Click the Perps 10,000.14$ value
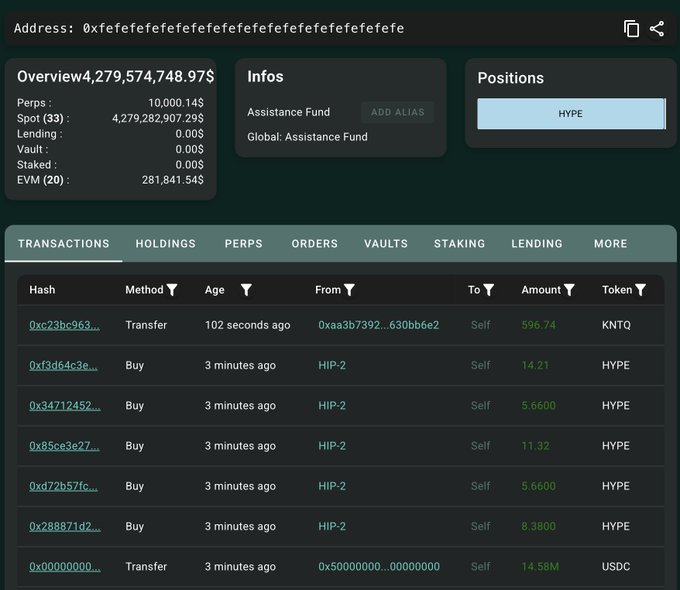The width and height of the screenshot is (680, 590). (x=176, y=103)
